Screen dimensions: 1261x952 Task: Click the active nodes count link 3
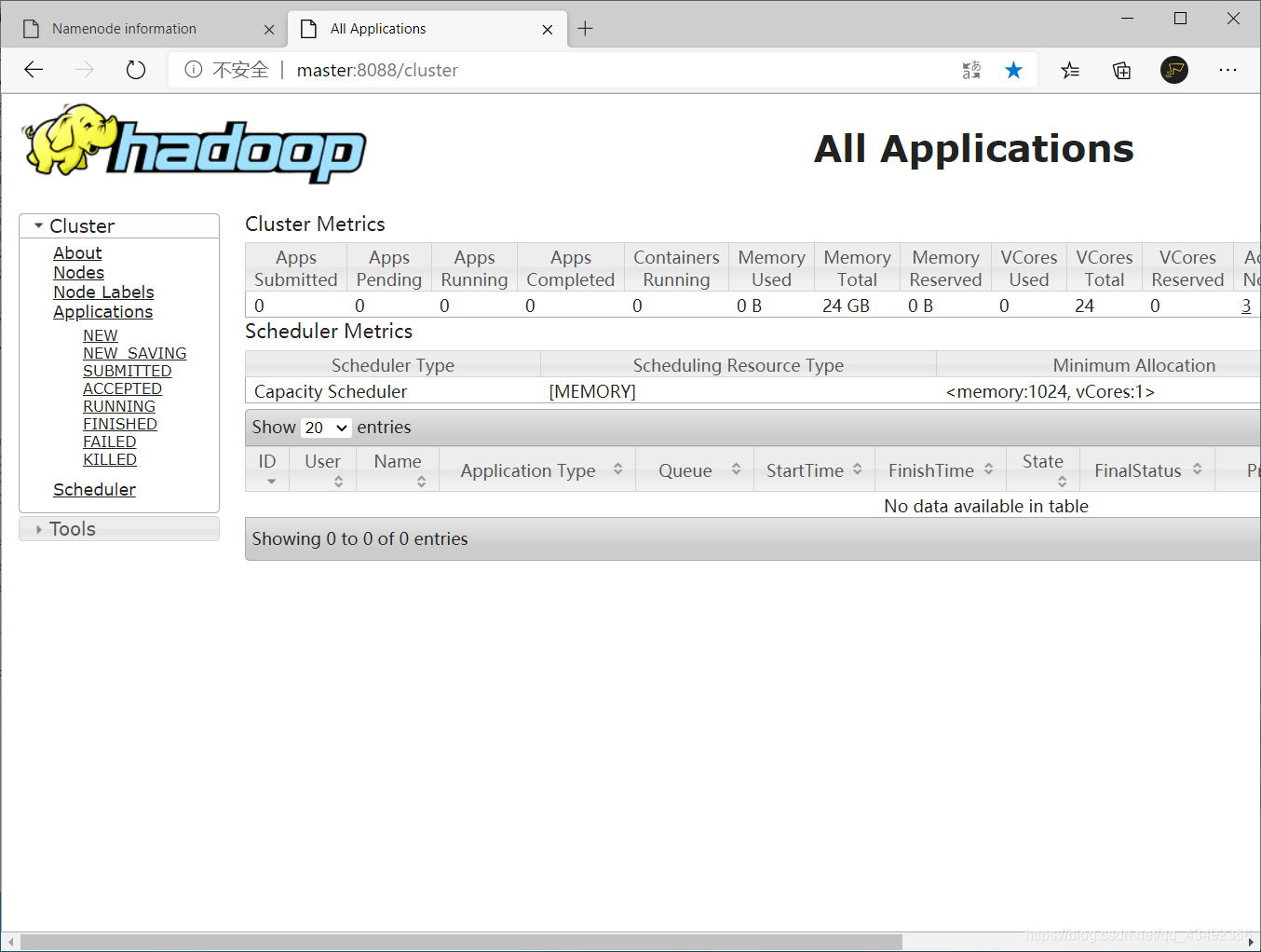click(x=1246, y=306)
